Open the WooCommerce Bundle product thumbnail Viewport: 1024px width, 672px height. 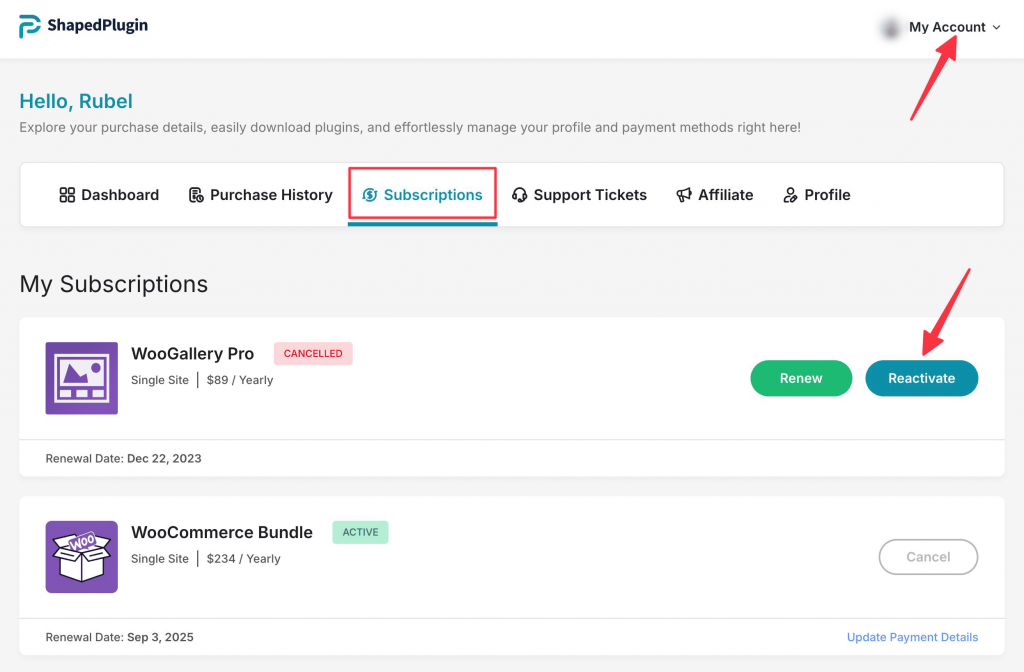click(x=82, y=557)
